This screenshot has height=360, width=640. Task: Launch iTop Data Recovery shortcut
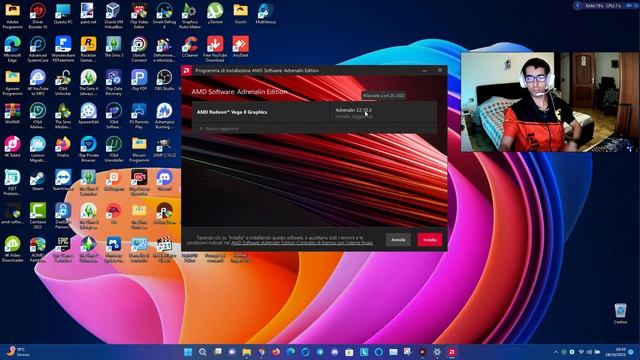[x=113, y=82]
